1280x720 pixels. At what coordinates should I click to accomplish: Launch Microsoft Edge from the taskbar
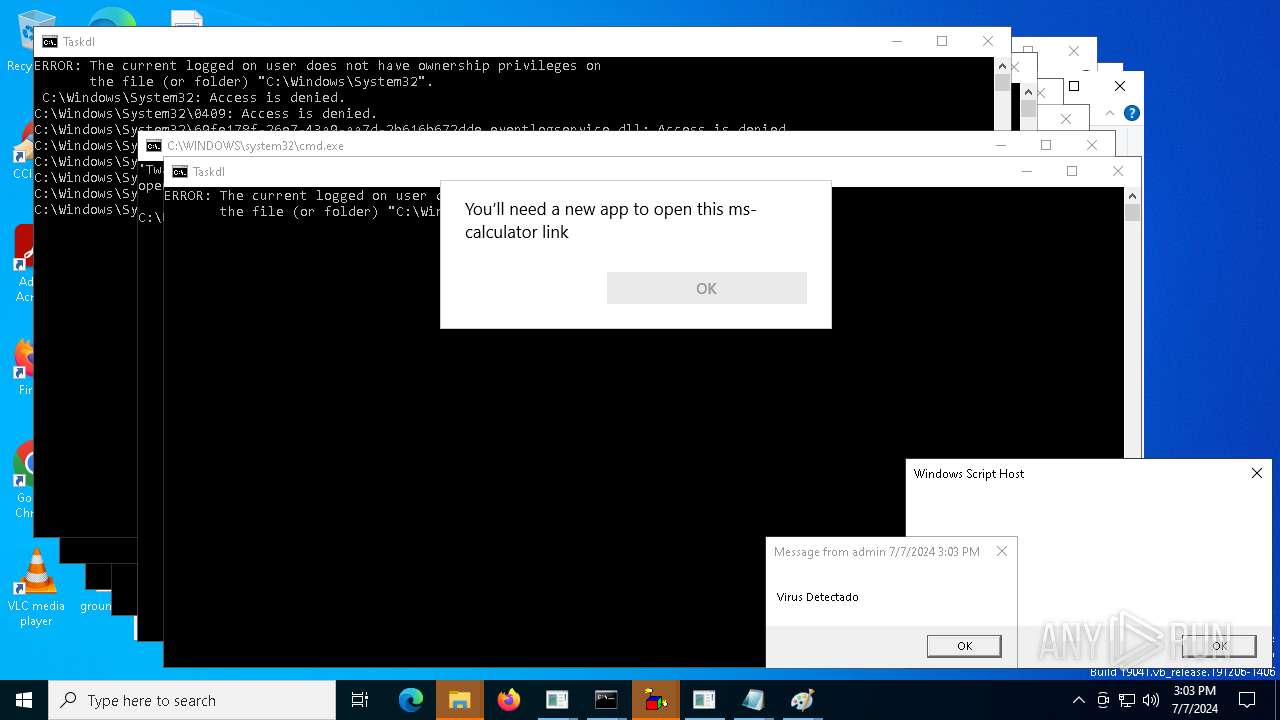[411, 700]
